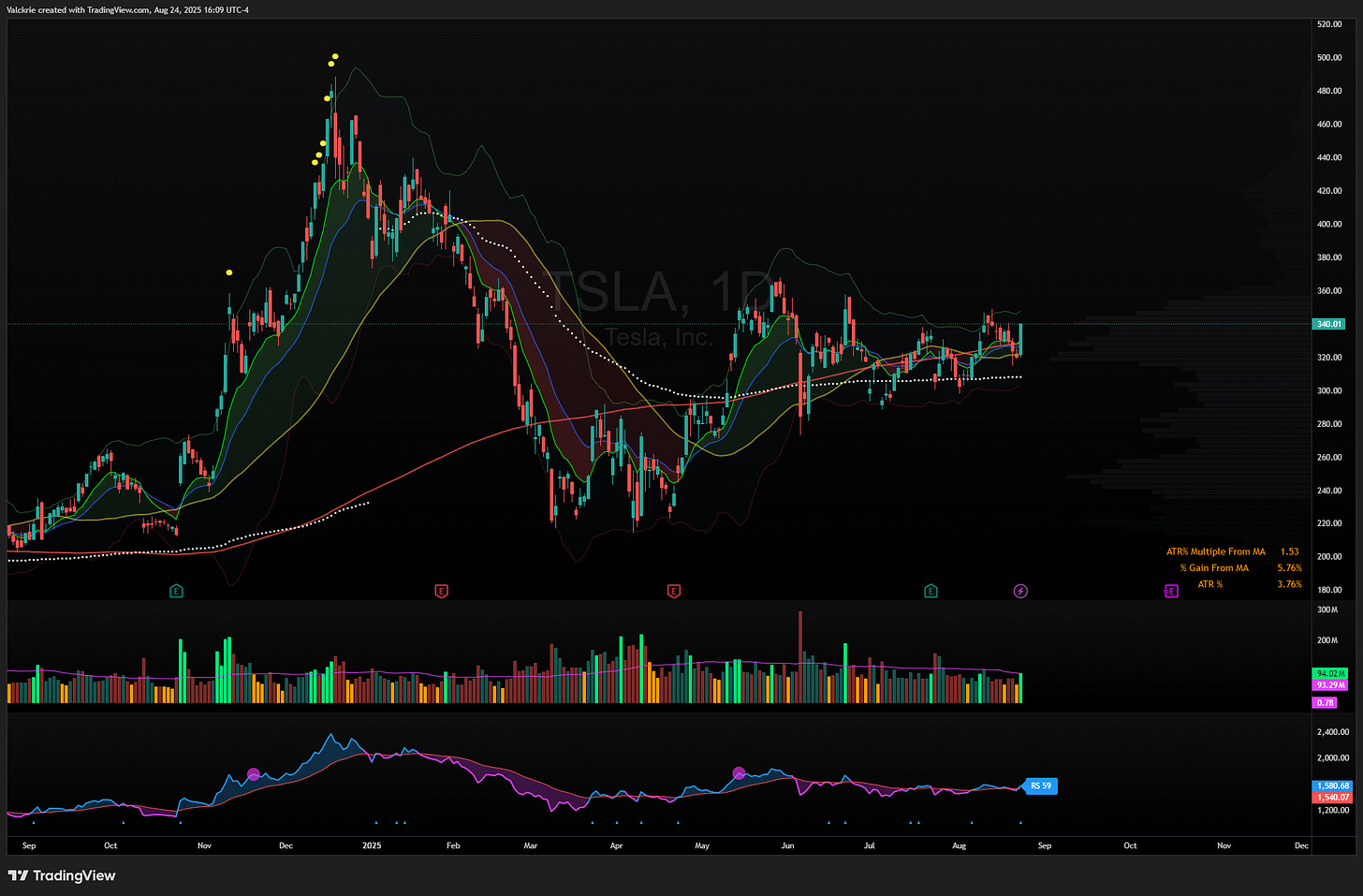Viewport: 1363px width, 896px height.
Task: Click the Jun label on time axis
Action: [787, 845]
